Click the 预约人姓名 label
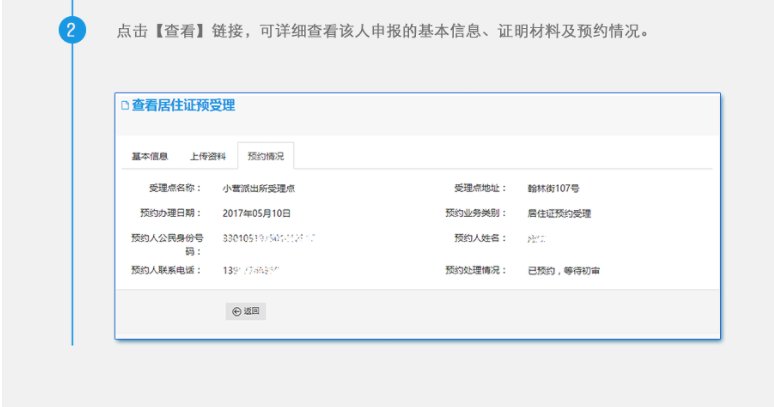Image resolution: width=774 pixels, height=407 pixels. [480, 238]
